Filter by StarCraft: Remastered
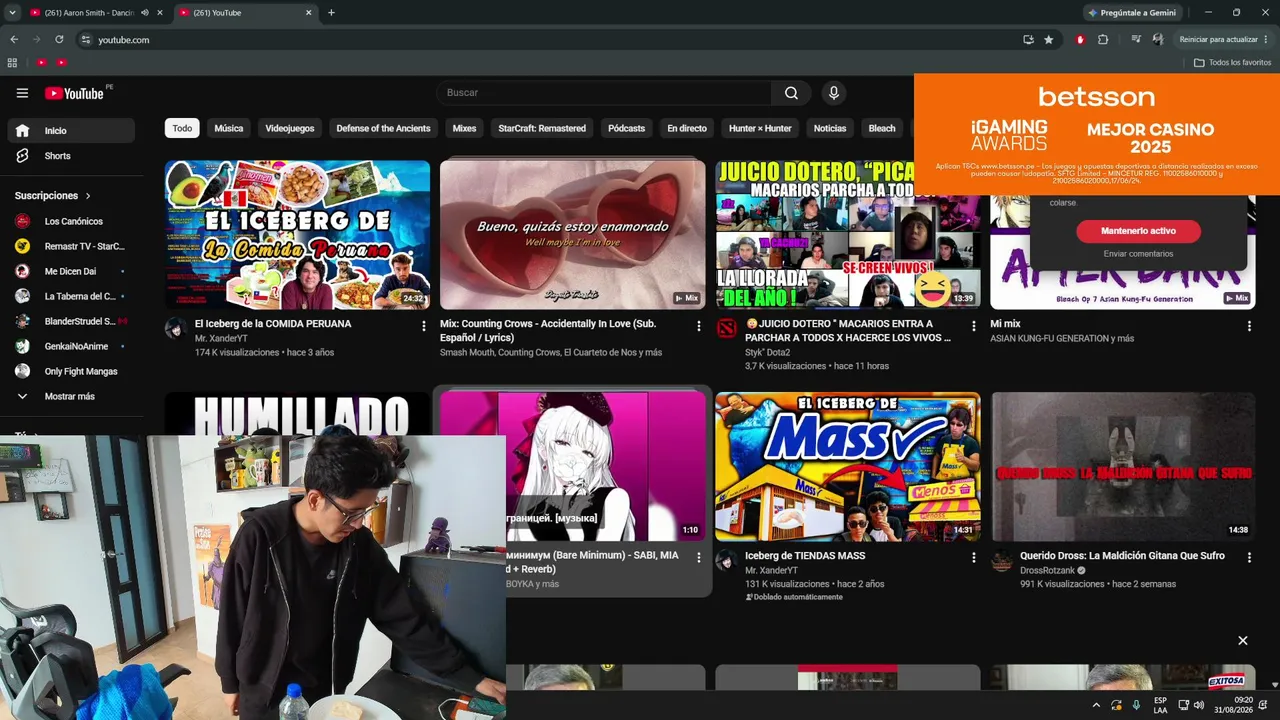 (542, 128)
